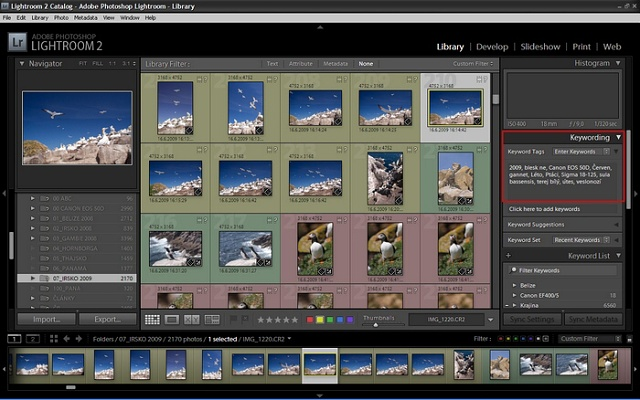Open the Metadata menu
640x400 pixels.
pos(86,18)
